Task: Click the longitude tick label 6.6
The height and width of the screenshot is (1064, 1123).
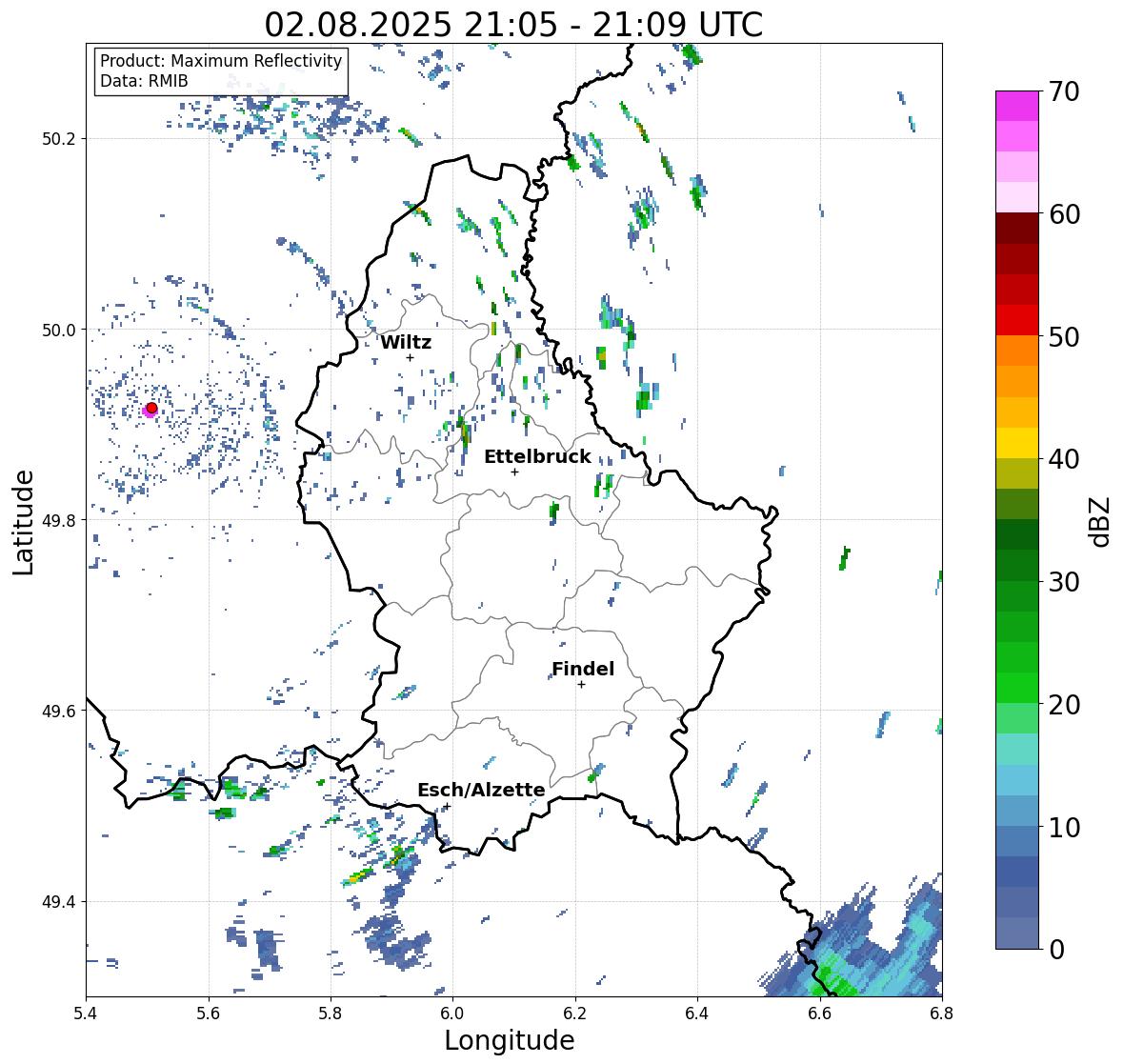Action: 820,1013
